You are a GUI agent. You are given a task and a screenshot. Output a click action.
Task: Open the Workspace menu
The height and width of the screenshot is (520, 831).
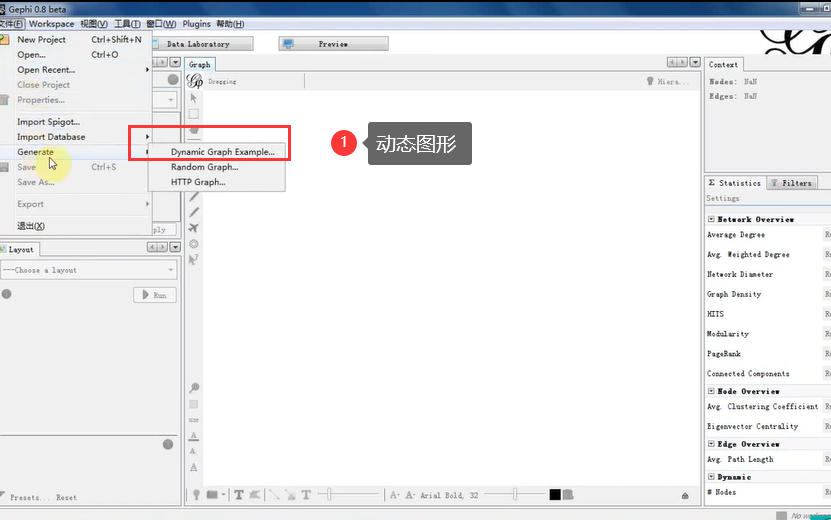pyautogui.click(x=51, y=24)
